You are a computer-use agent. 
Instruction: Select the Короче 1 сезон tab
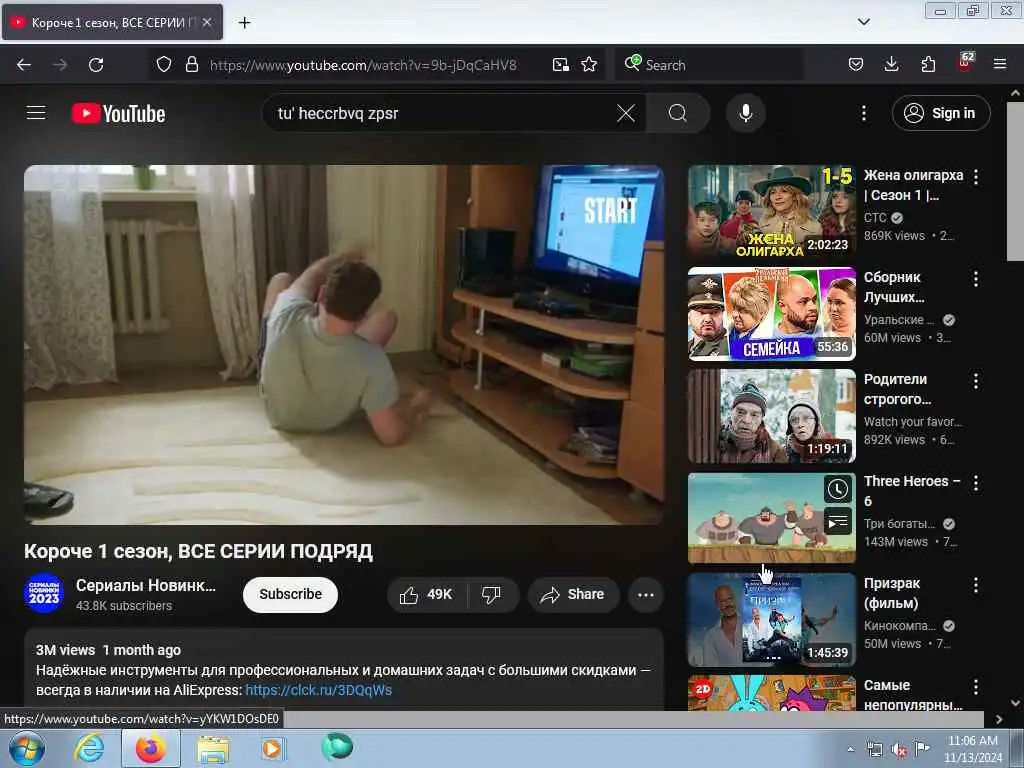coord(112,23)
